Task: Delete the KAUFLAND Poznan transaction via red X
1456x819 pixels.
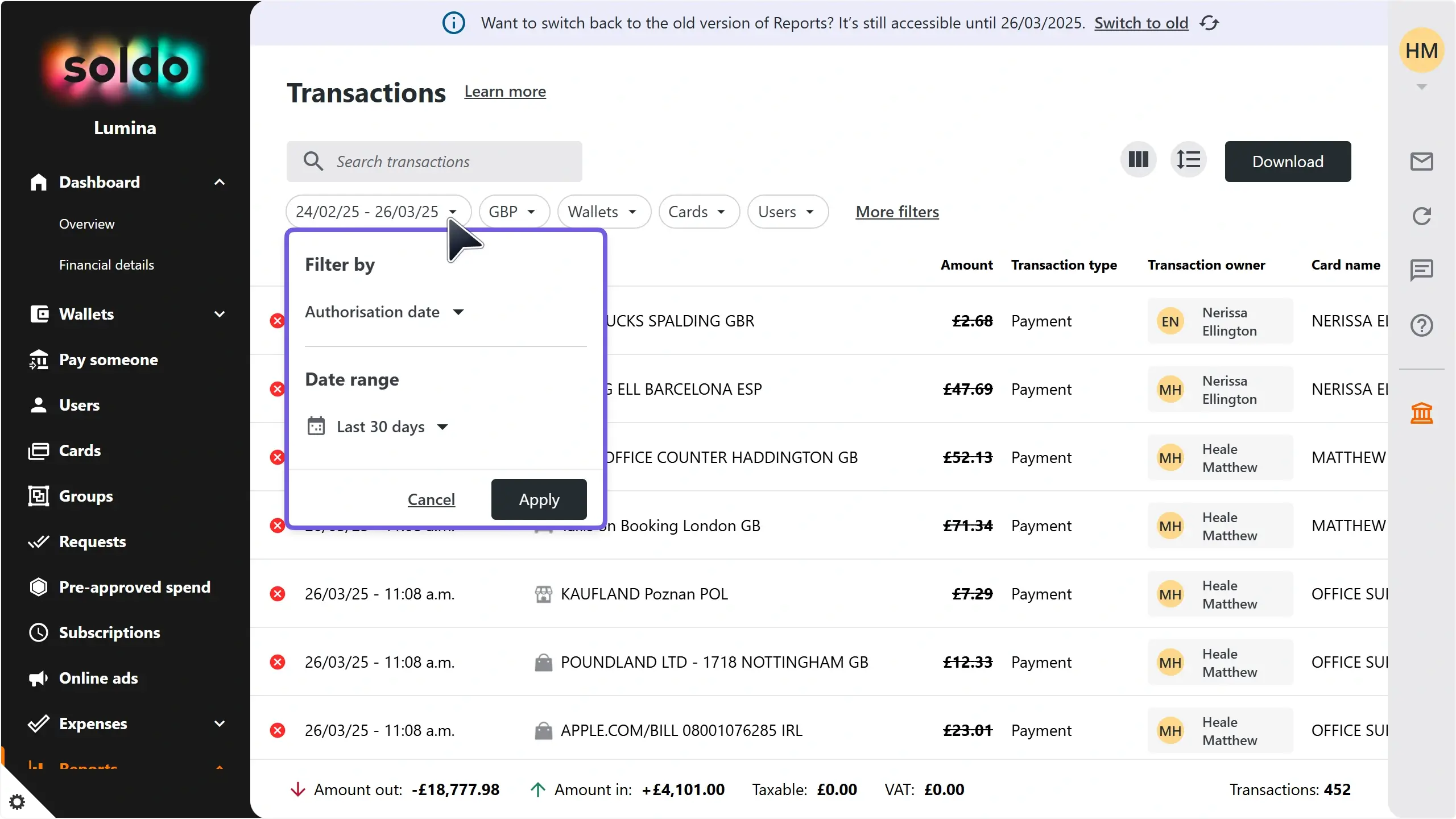Action: click(x=277, y=593)
